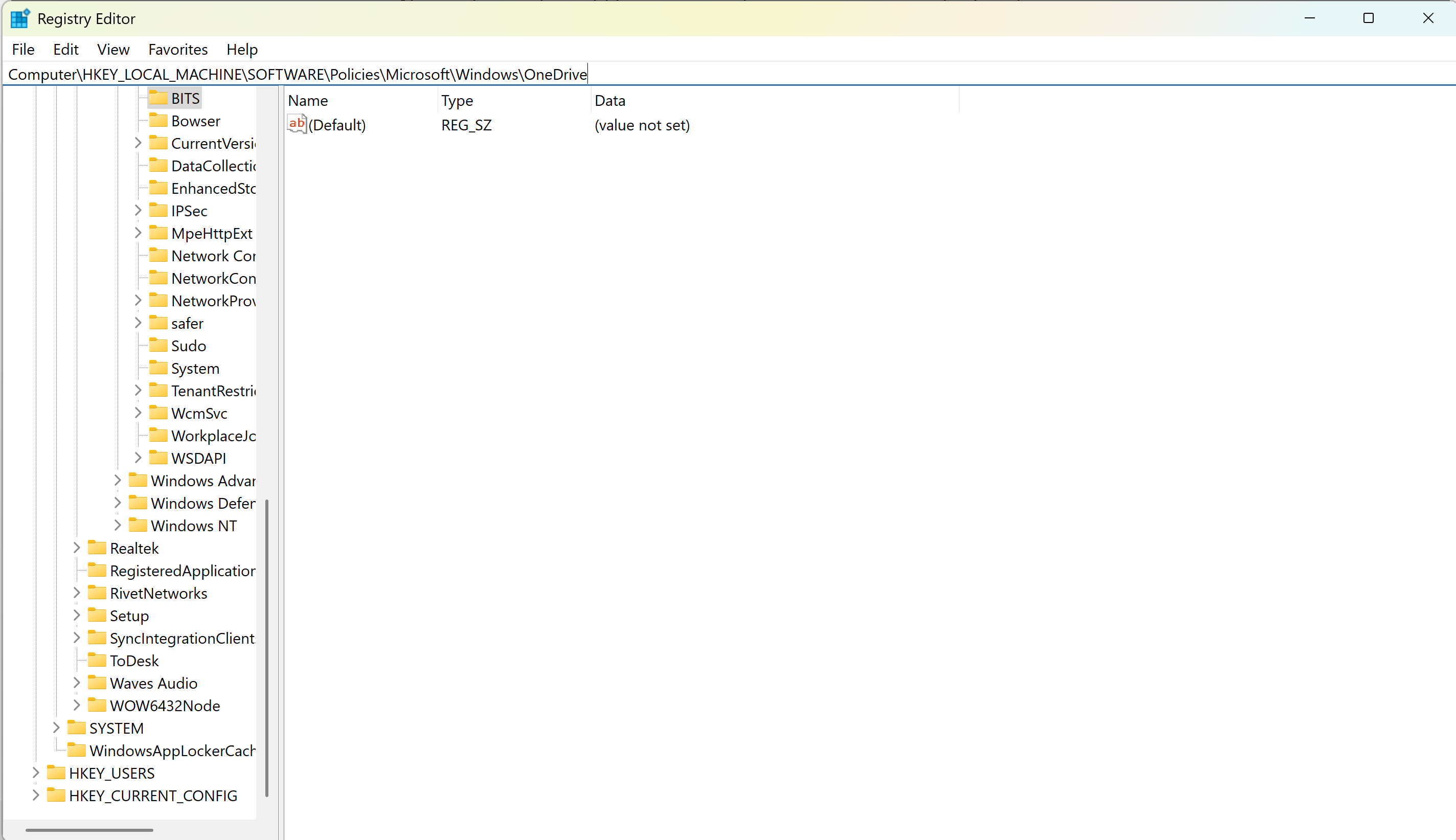Open the Favorites menu
This screenshot has height=840, width=1456.
(178, 50)
